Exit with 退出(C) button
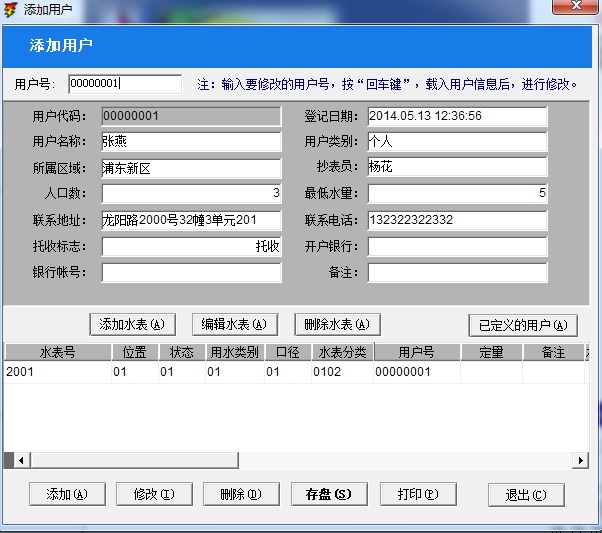The image size is (602, 533). [526, 495]
